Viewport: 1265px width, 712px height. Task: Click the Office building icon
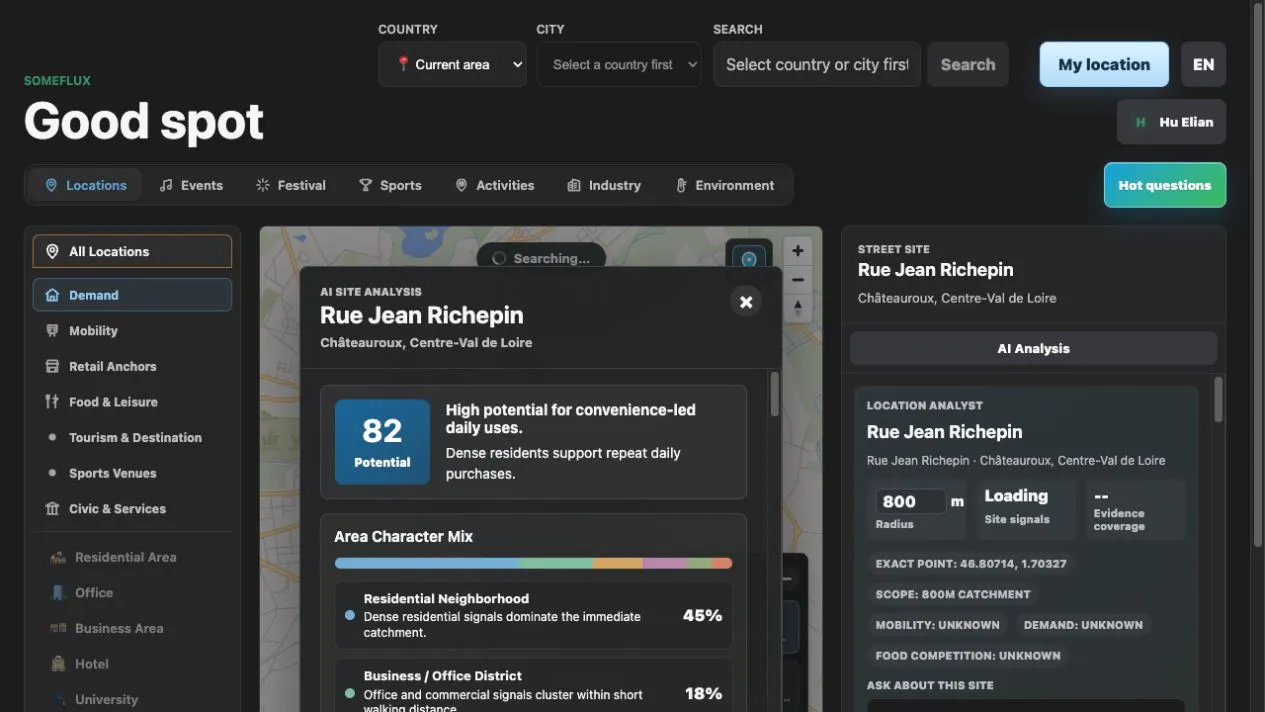pyautogui.click(x=58, y=593)
